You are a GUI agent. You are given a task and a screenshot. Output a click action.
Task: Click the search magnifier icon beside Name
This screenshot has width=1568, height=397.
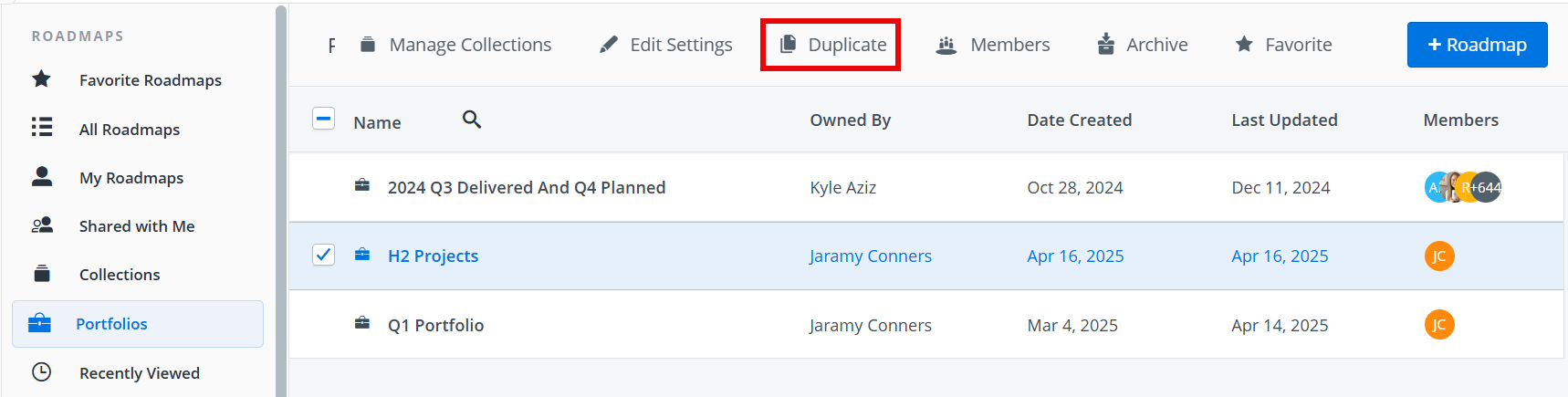click(x=471, y=120)
